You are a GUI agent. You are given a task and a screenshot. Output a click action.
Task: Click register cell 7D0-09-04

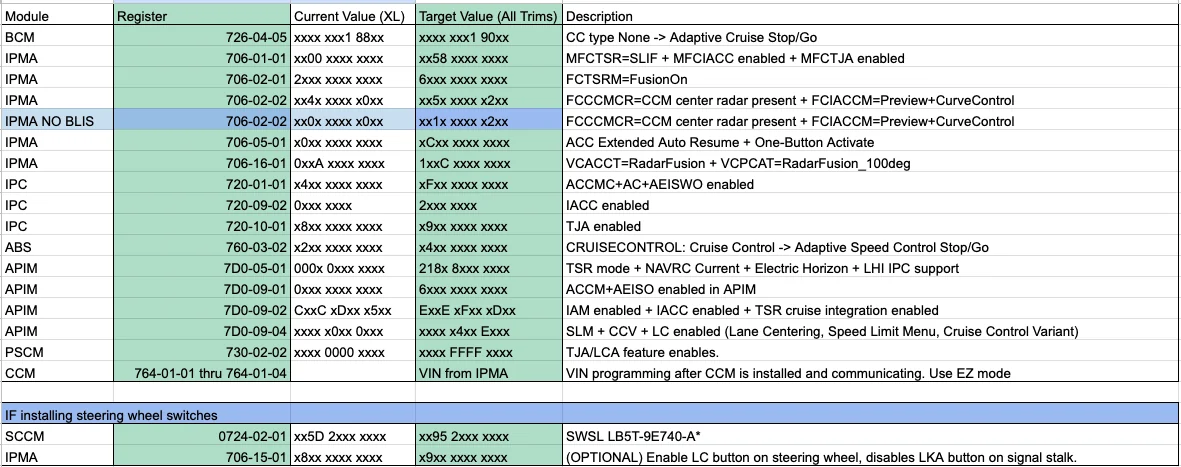[202, 332]
